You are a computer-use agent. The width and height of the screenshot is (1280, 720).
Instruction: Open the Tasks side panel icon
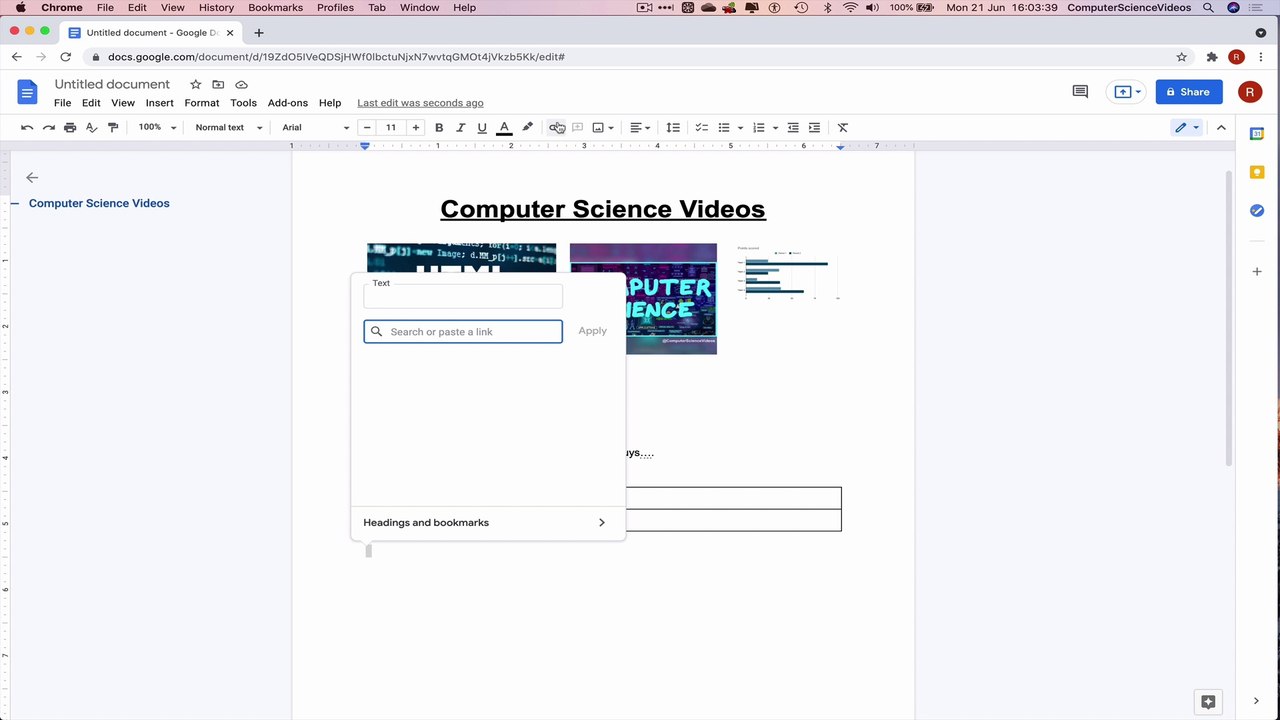[x=1257, y=210]
